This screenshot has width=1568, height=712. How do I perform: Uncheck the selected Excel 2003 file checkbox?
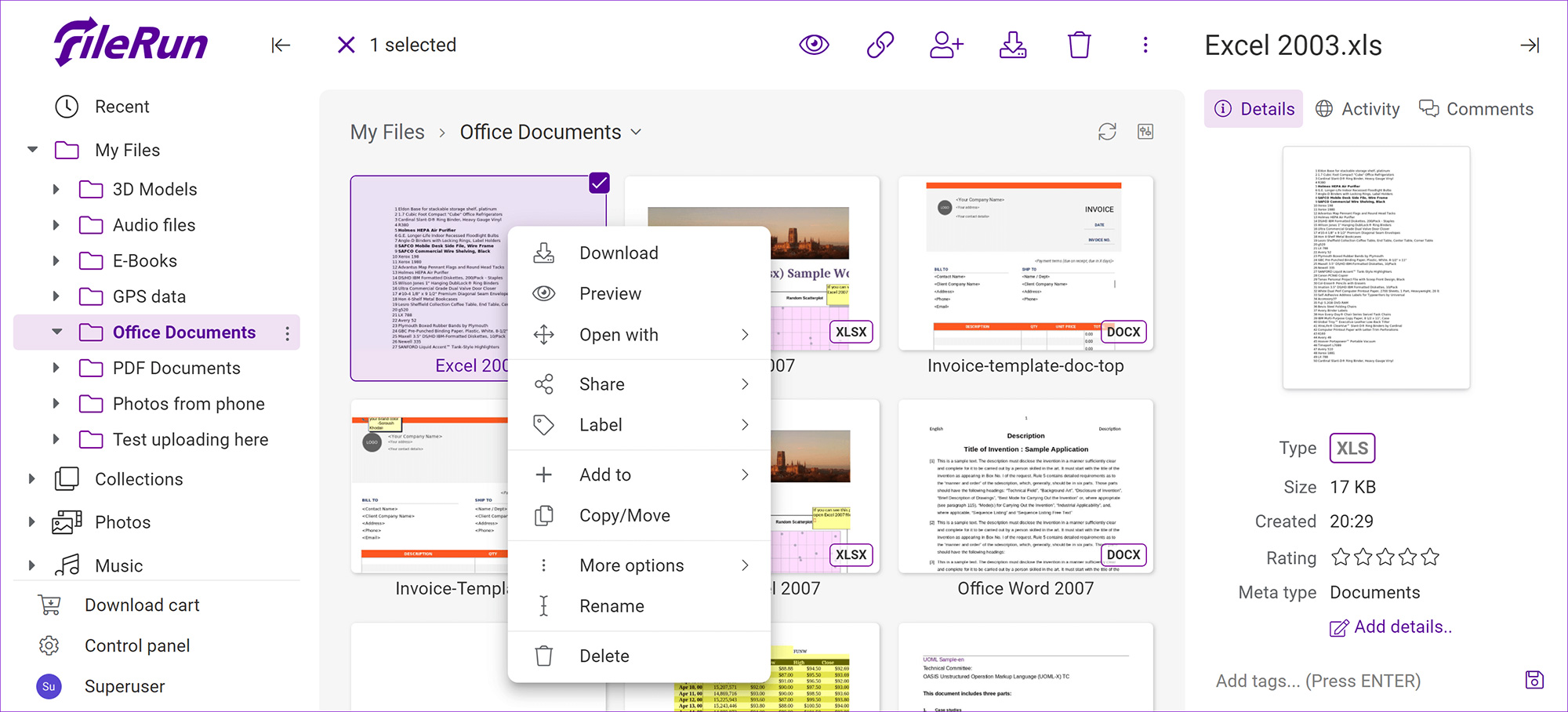[599, 183]
